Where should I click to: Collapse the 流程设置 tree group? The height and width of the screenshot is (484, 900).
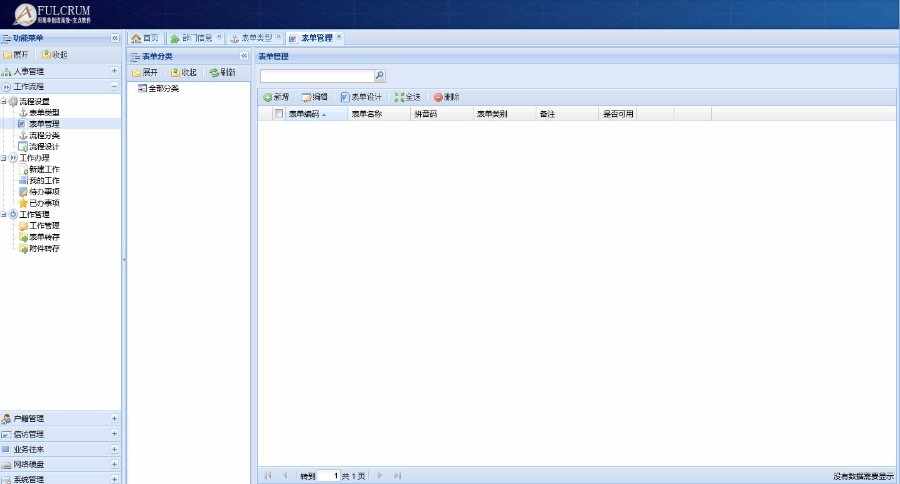pos(3,102)
